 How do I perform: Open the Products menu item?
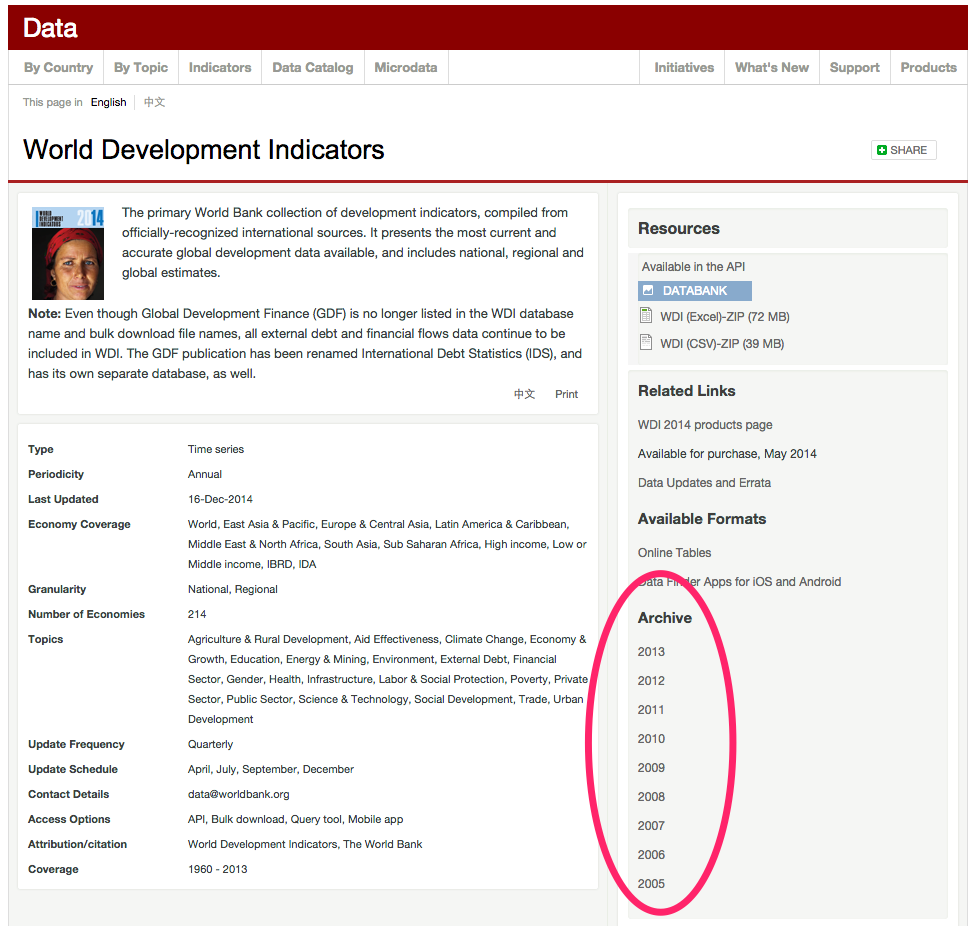(x=928, y=67)
